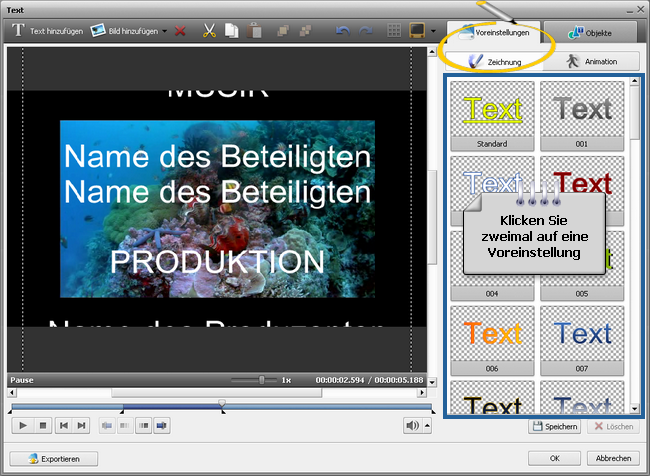Click the presets list scroll up arrow

click(635, 81)
